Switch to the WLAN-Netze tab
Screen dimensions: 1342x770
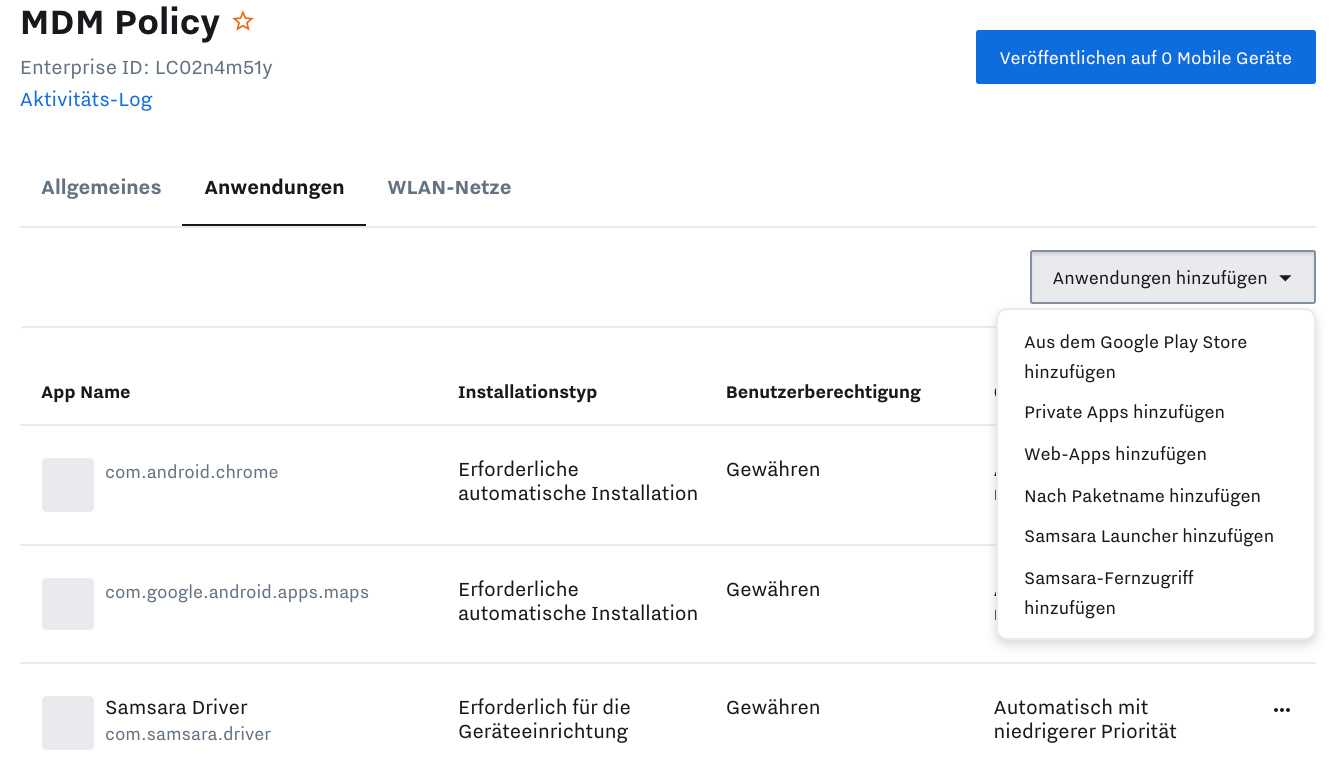click(449, 188)
